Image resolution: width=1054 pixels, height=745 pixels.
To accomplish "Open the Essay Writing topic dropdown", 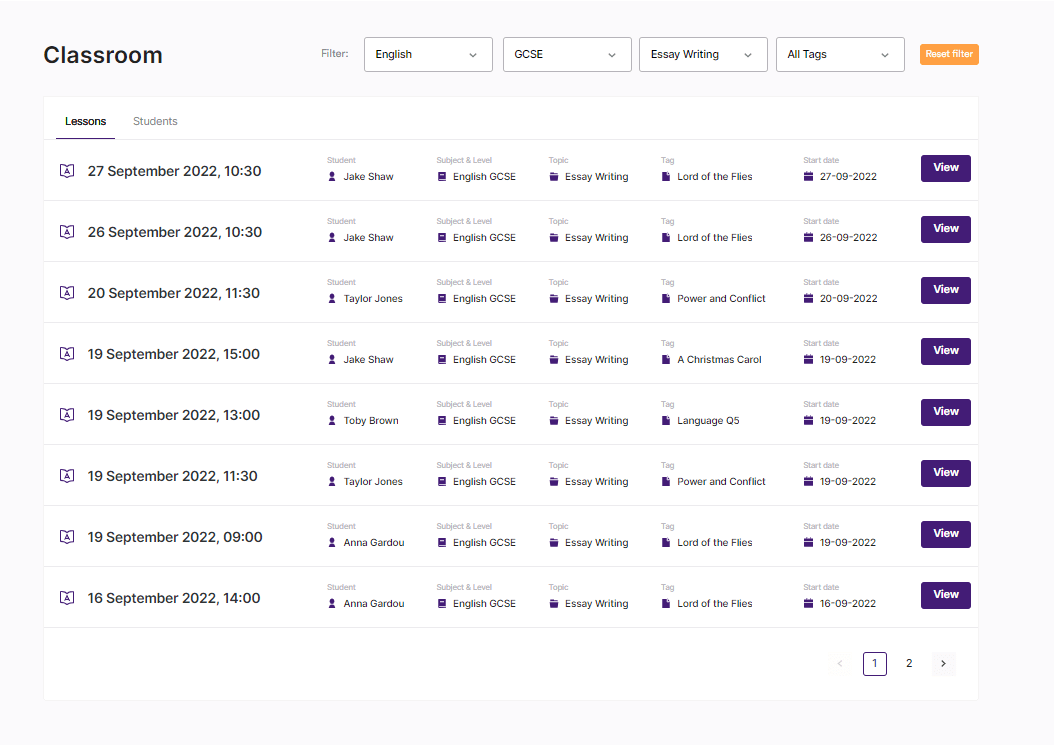I will (x=703, y=55).
